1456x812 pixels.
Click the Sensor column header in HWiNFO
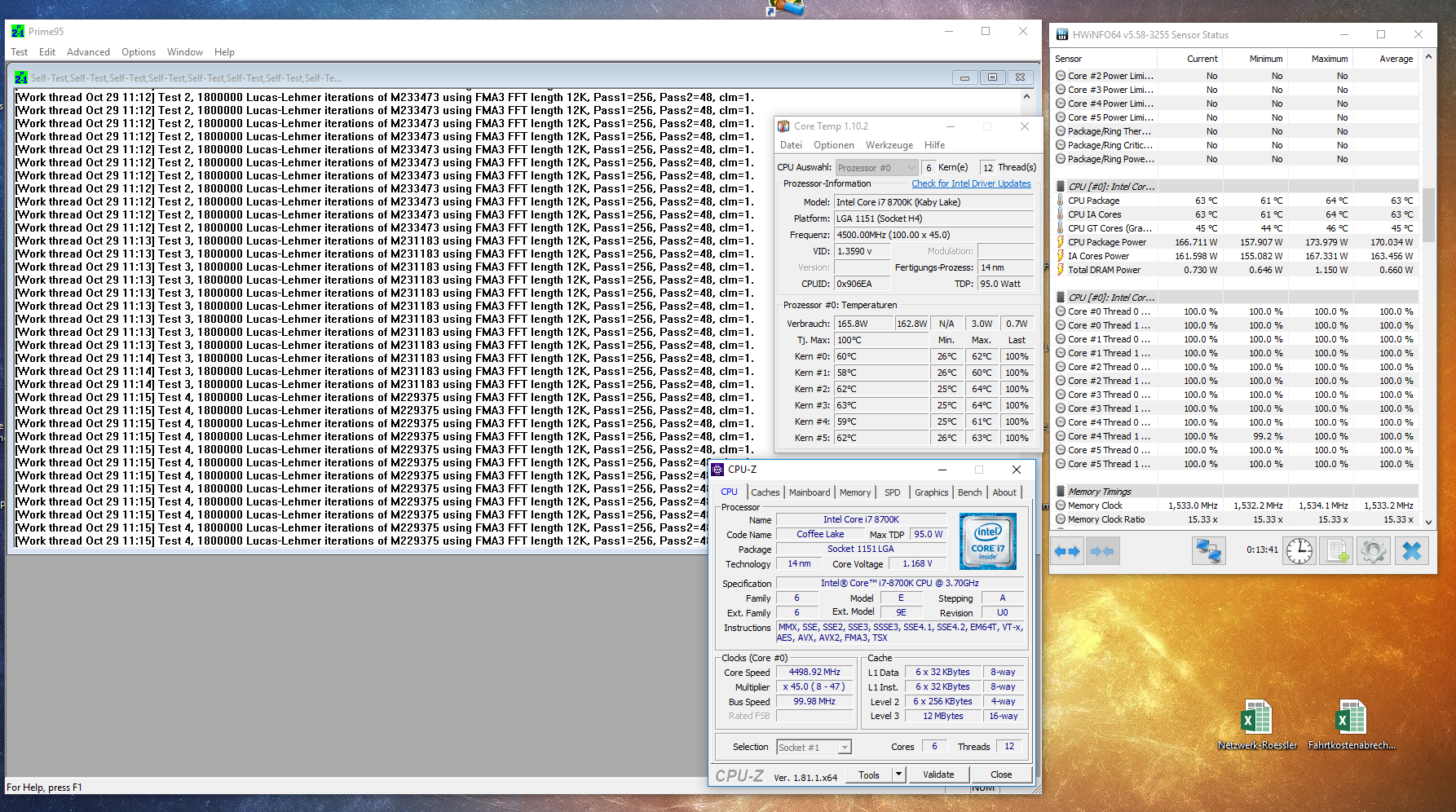coord(1103,59)
